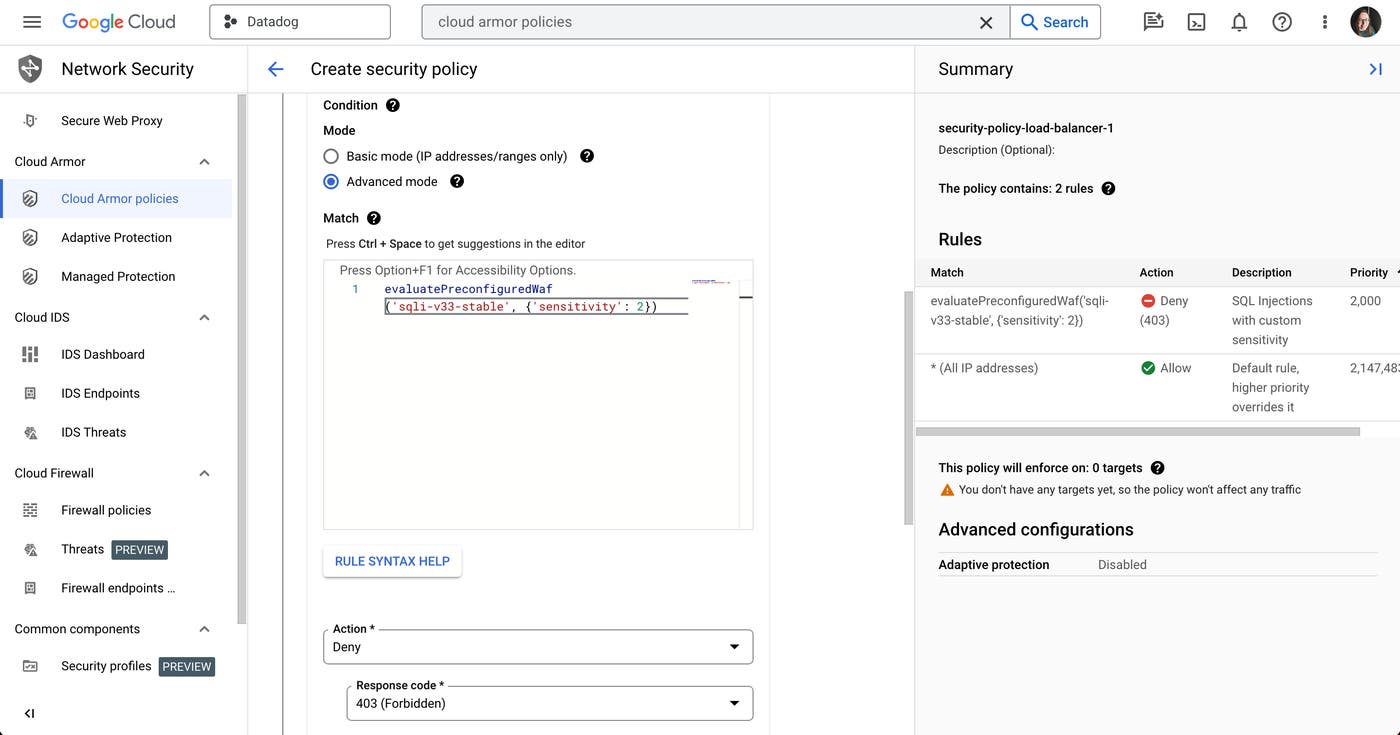Show help for Basic mode option

point(587,156)
